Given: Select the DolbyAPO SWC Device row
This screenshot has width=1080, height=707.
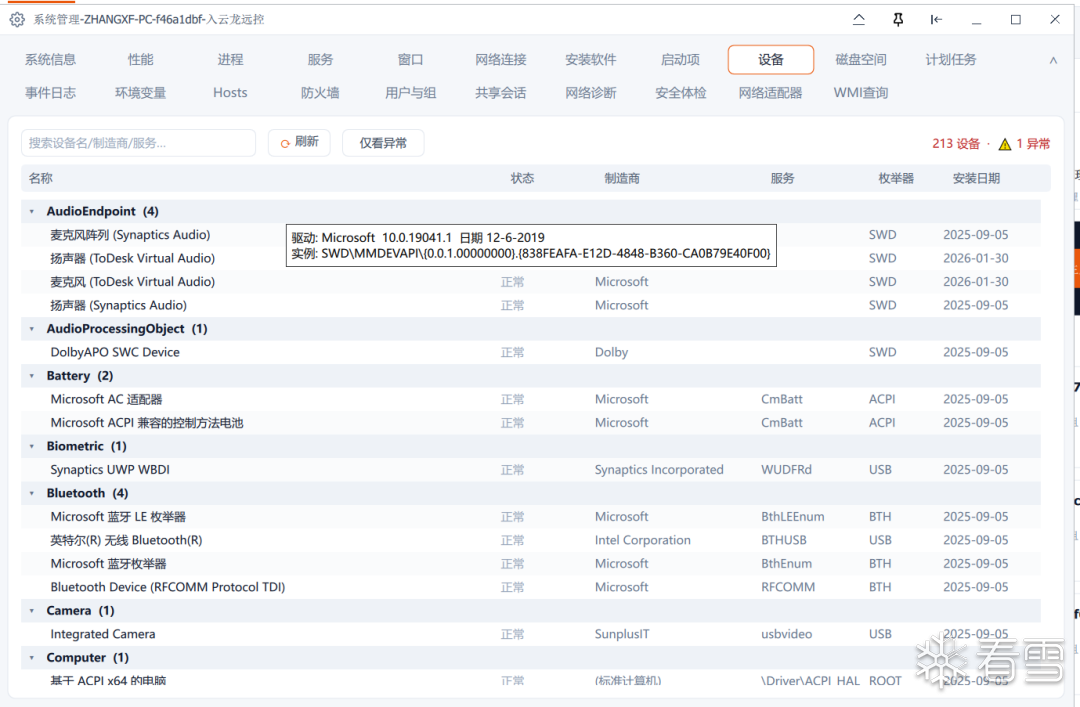Looking at the screenshot, I should point(530,352).
